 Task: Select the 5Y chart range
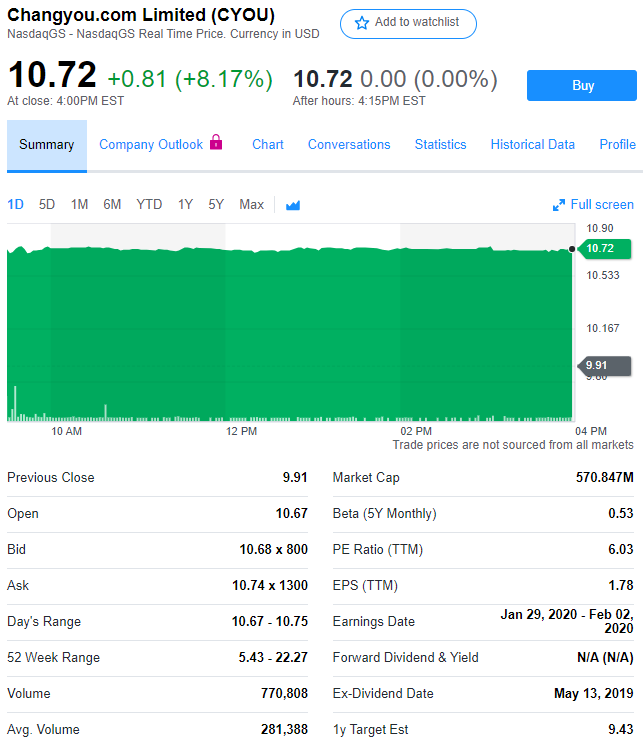216,205
